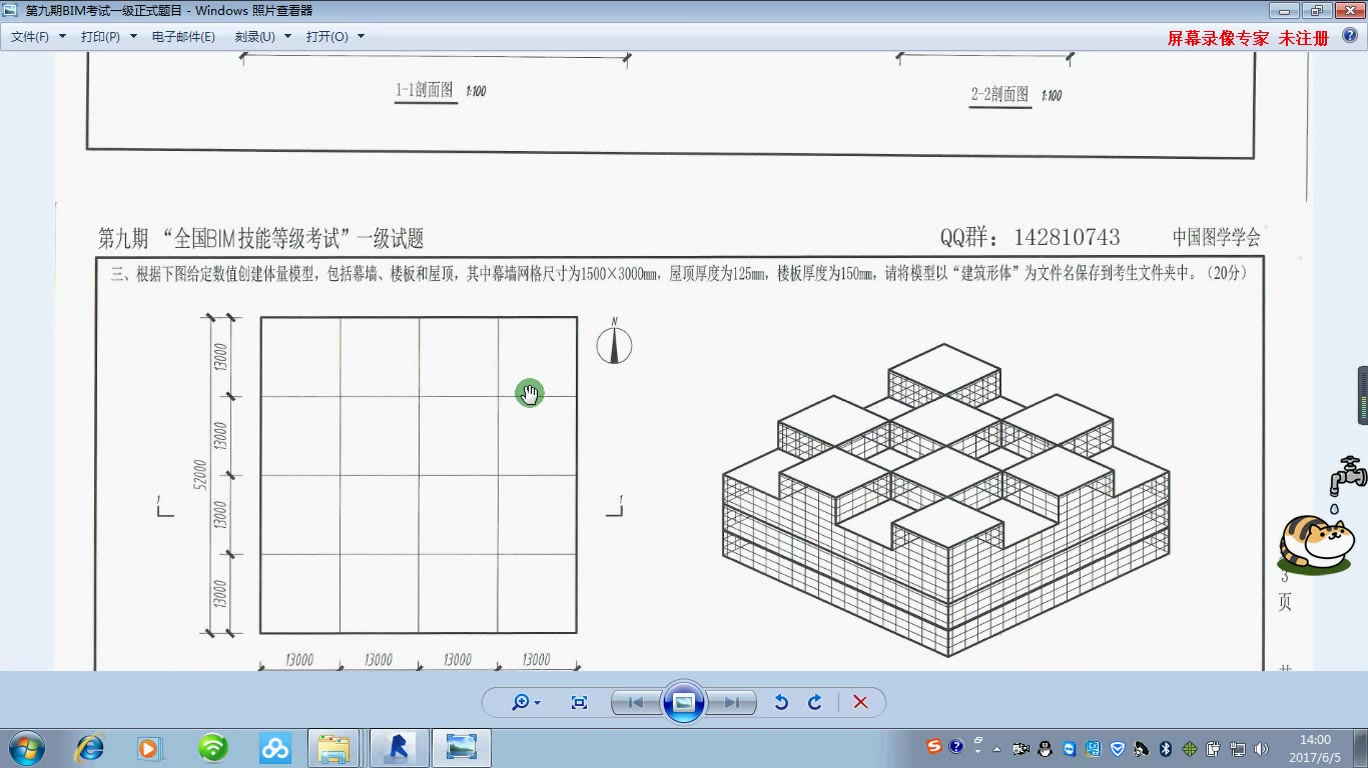Mute audio via the volume tray icon
This screenshot has height=768, width=1368.
[1259, 750]
